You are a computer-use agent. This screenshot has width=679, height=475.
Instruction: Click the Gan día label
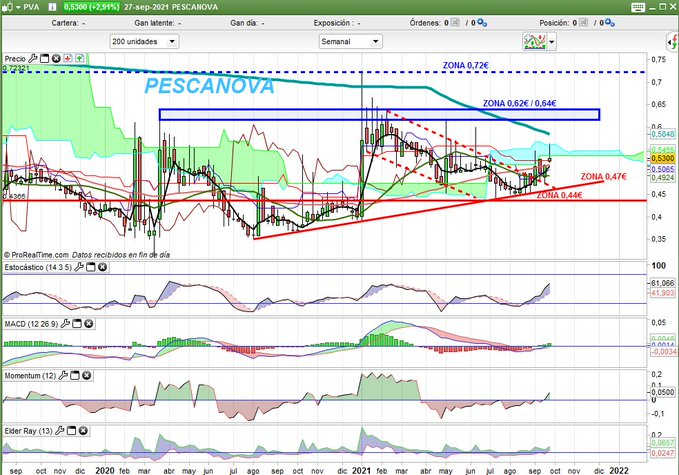click(244, 23)
